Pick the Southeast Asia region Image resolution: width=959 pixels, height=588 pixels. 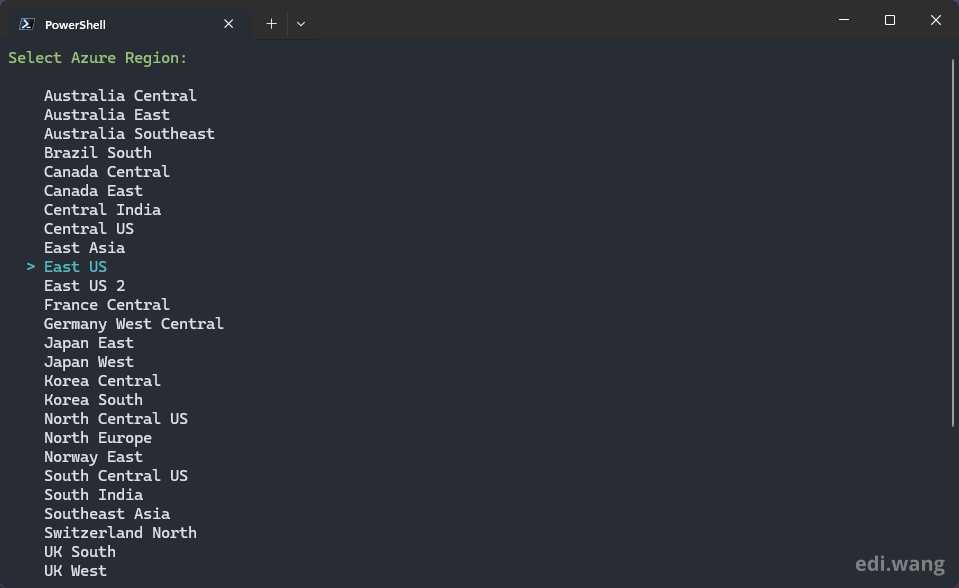pyautogui.click(x=107, y=514)
